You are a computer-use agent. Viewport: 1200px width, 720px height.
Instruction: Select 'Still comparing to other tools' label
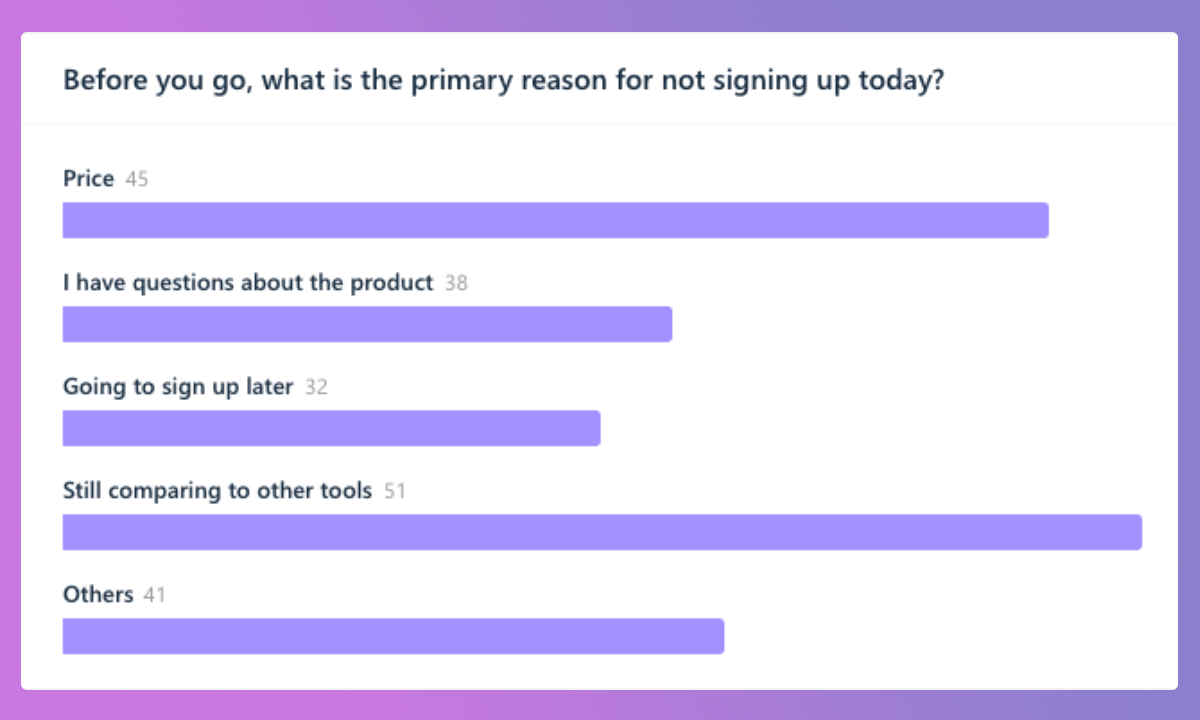217,491
